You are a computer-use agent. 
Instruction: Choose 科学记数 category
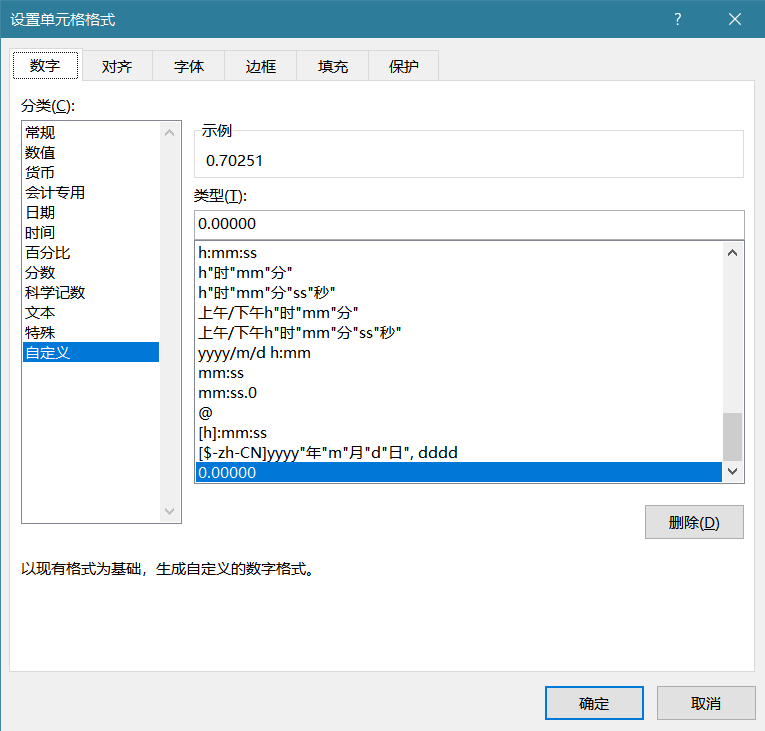click(91, 292)
